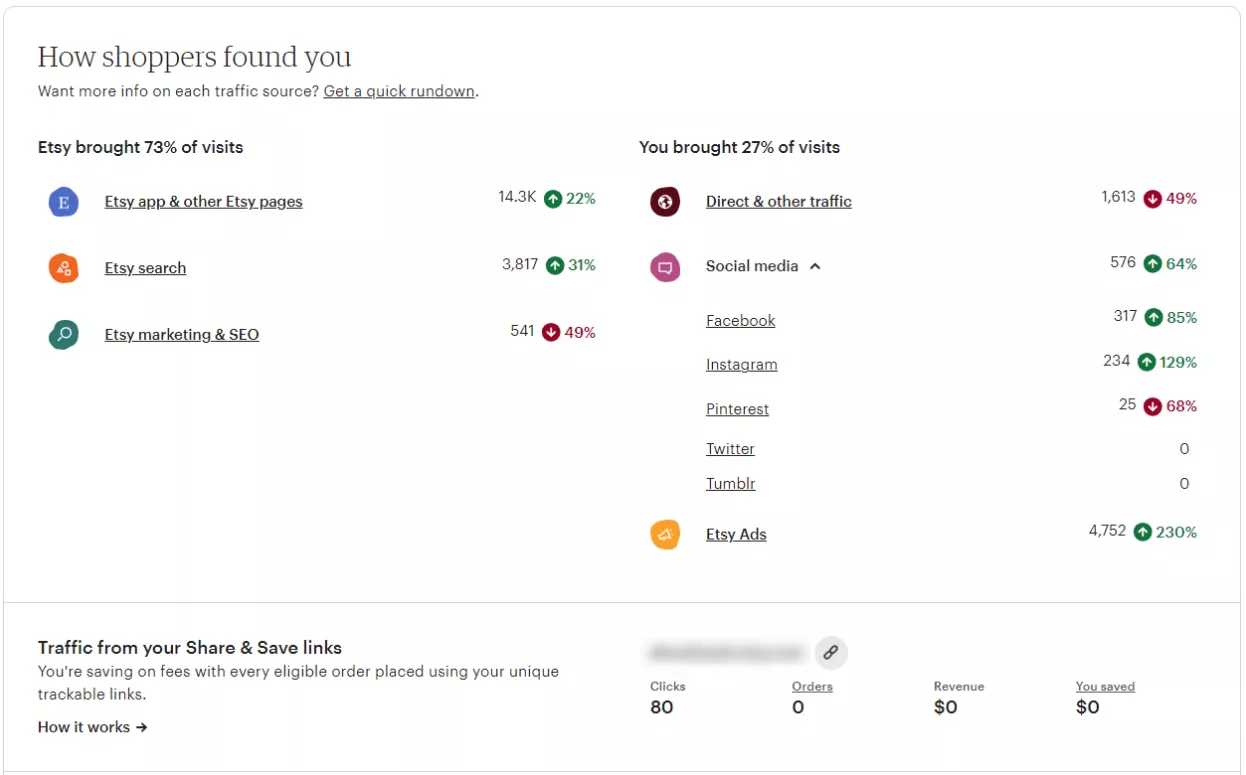Image resolution: width=1246 pixels, height=775 pixels.
Task: Click red down arrow in Etsy marketing row
Action: click(x=551, y=332)
